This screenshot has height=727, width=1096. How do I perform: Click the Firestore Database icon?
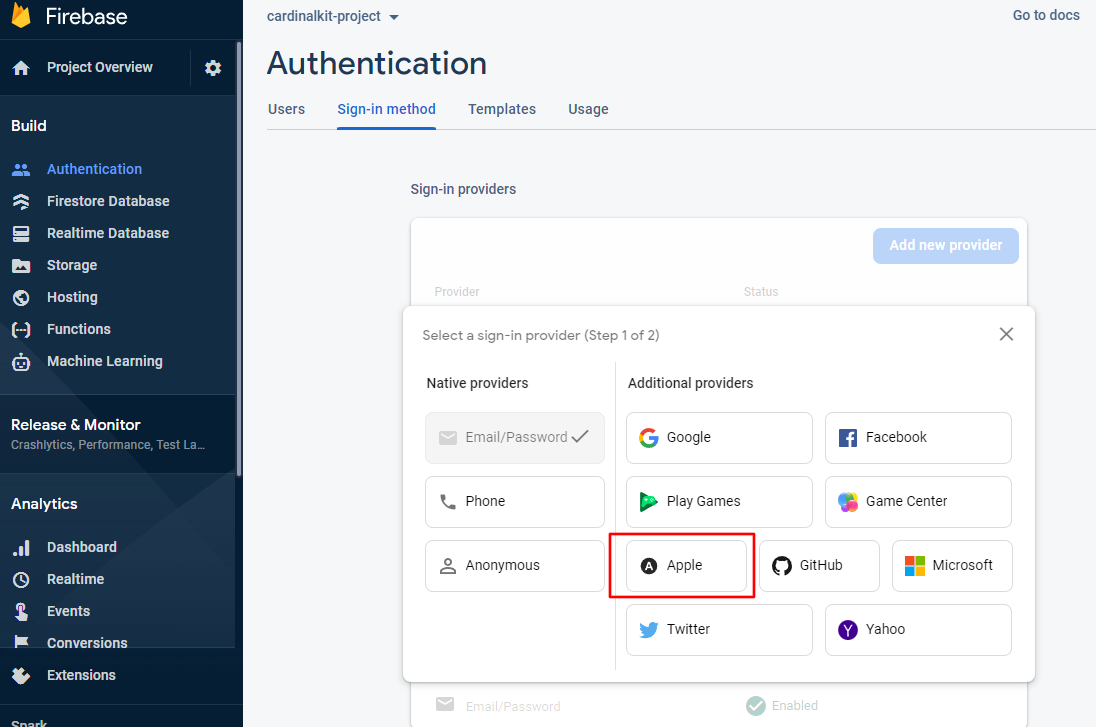click(21, 201)
